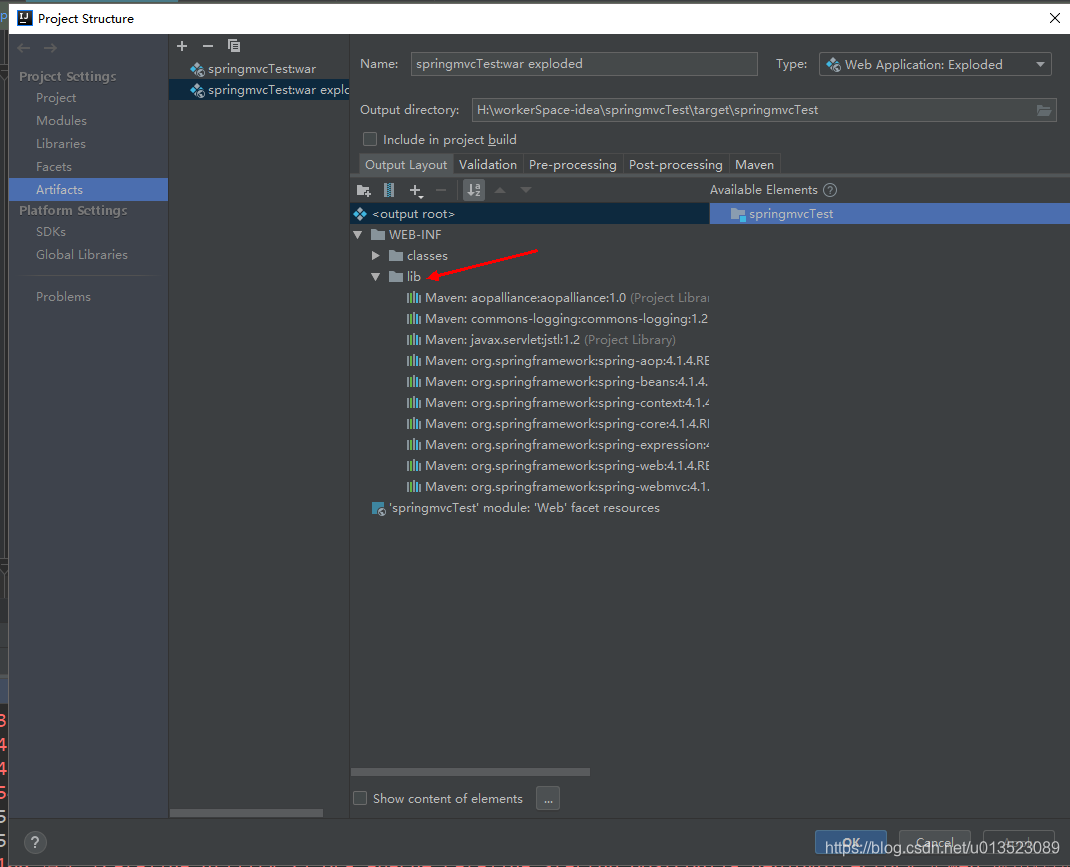Select the springmvcTest:war artifact

coord(259,69)
